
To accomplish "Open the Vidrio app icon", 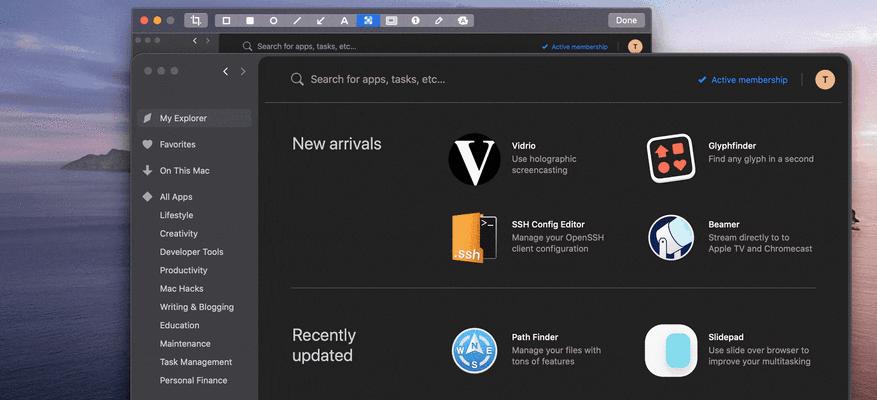I will point(474,159).
